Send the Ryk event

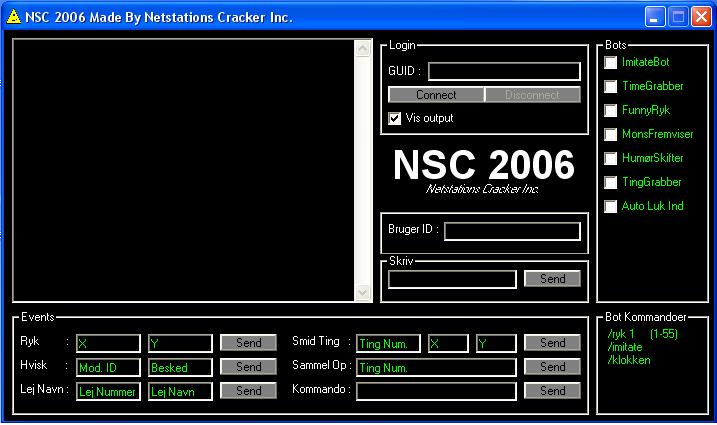[248, 343]
